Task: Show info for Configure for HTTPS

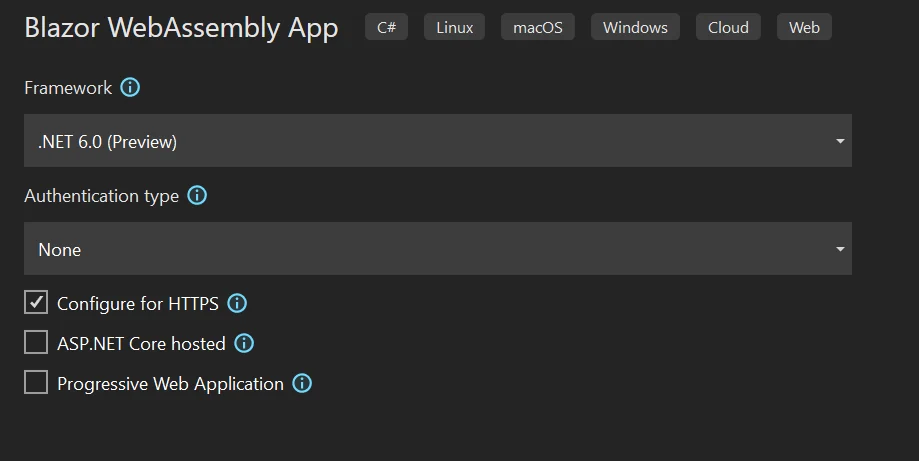Action: pyautogui.click(x=237, y=303)
